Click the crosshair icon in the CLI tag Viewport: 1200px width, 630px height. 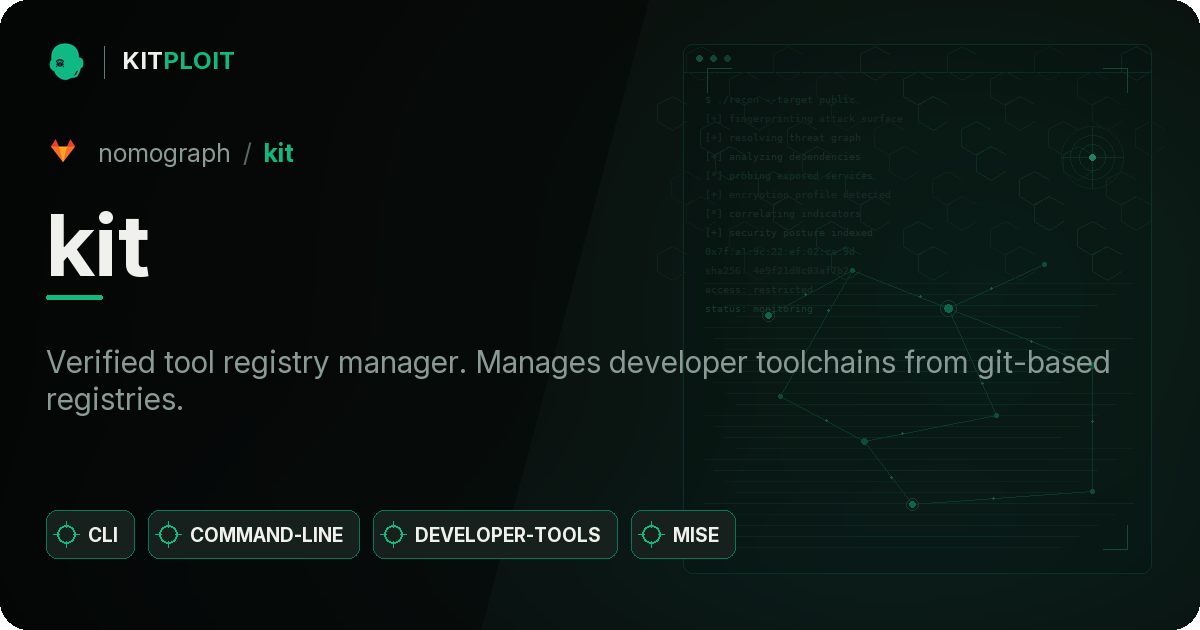pos(67,535)
